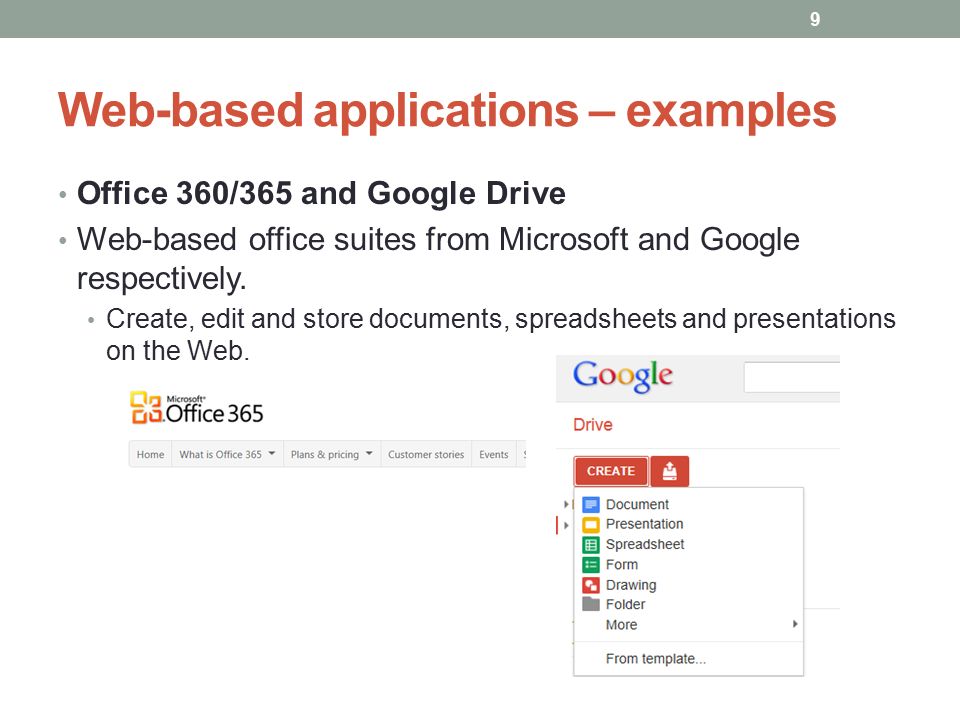This screenshot has width=960, height=720.
Task: Open the Customer stories tab
Action: (426, 454)
